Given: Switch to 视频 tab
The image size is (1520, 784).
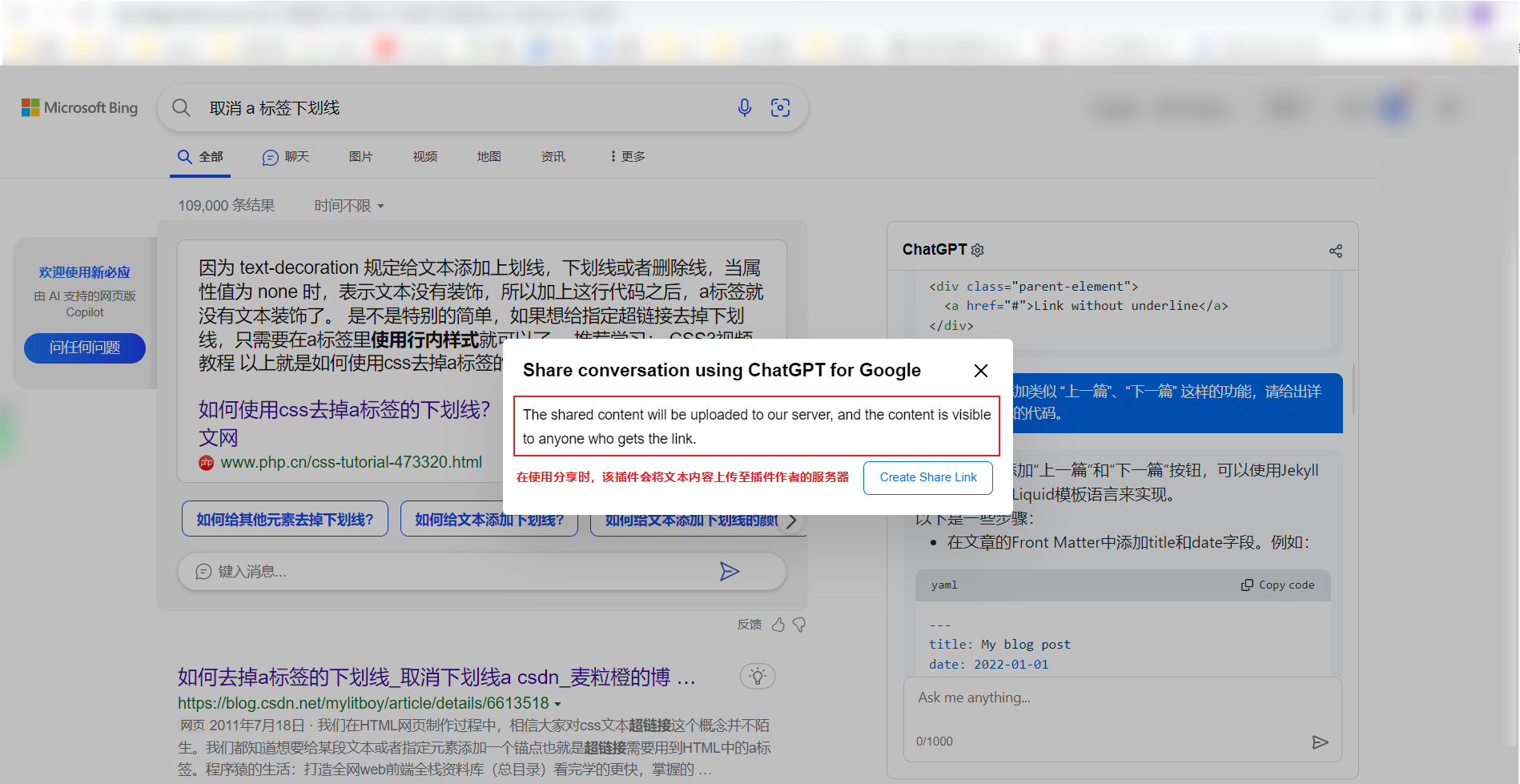Looking at the screenshot, I should point(424,157).
